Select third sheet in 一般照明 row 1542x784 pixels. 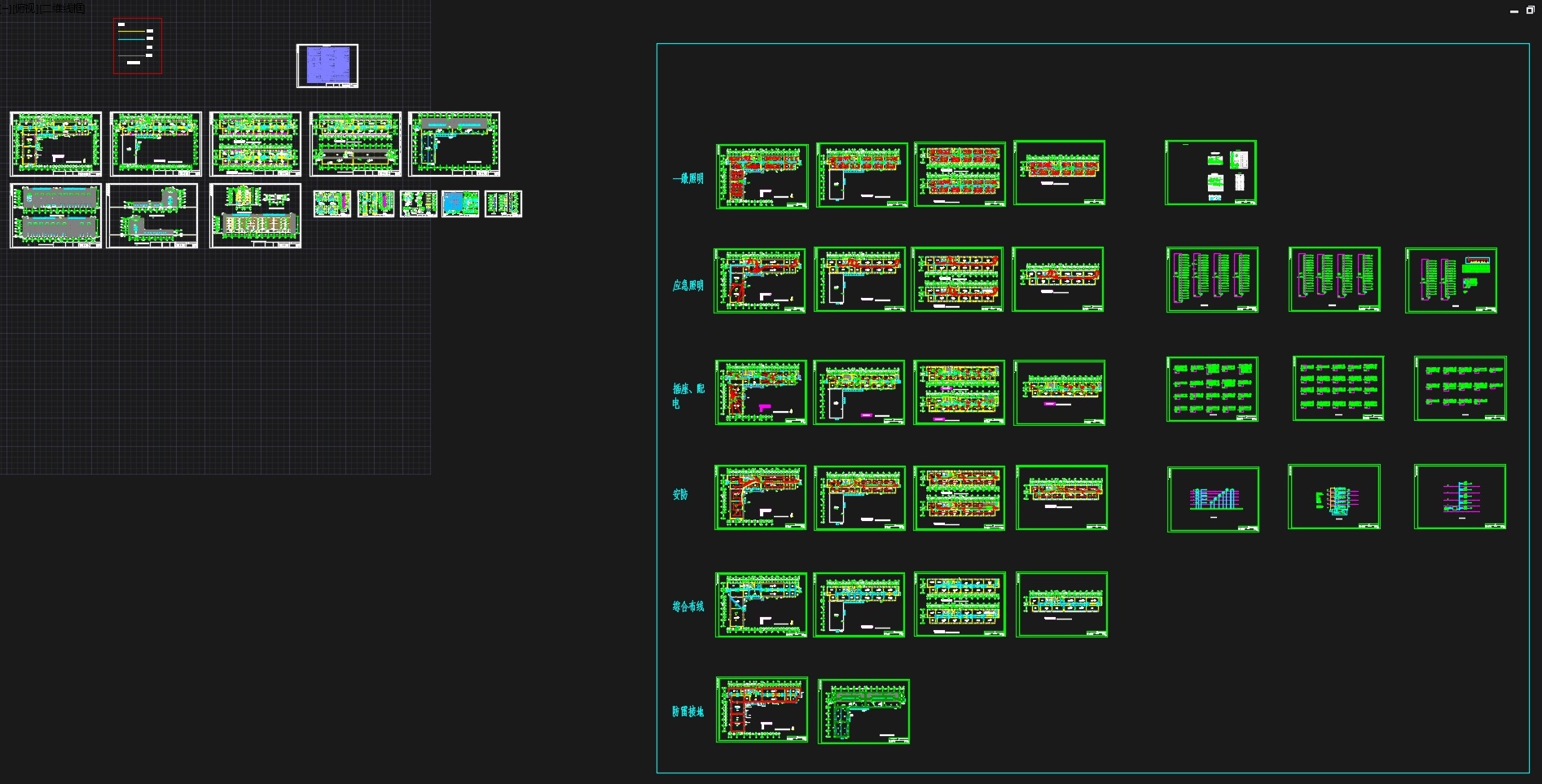coord(960,174)
